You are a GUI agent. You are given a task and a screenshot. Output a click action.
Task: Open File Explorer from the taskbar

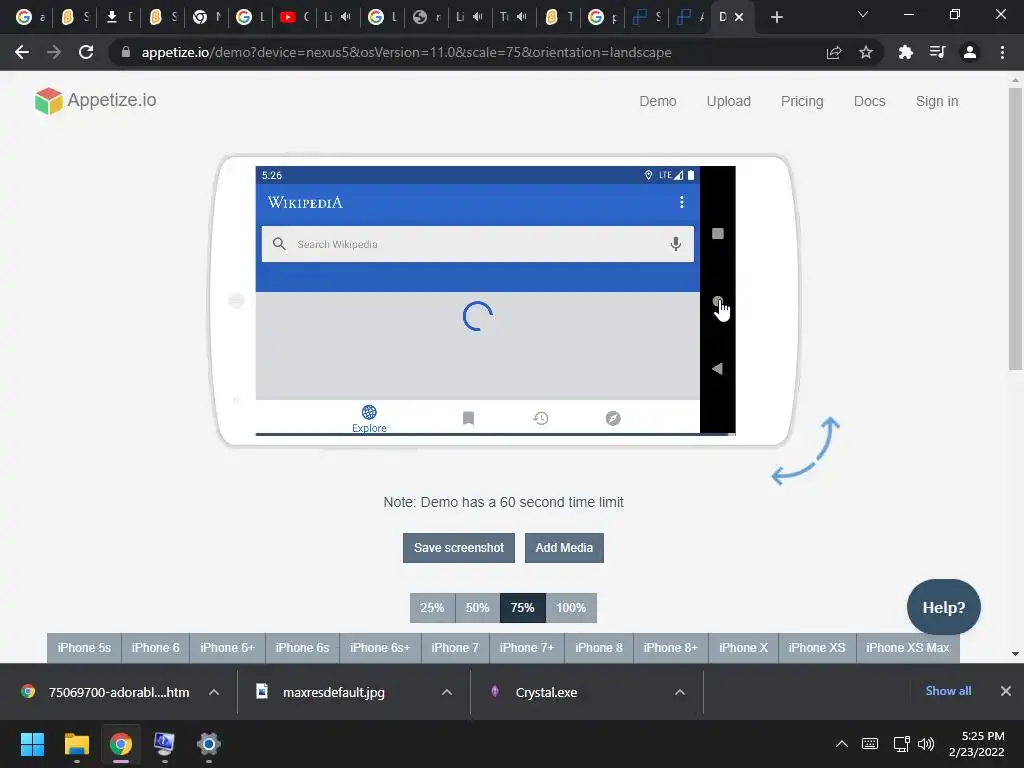76,744
